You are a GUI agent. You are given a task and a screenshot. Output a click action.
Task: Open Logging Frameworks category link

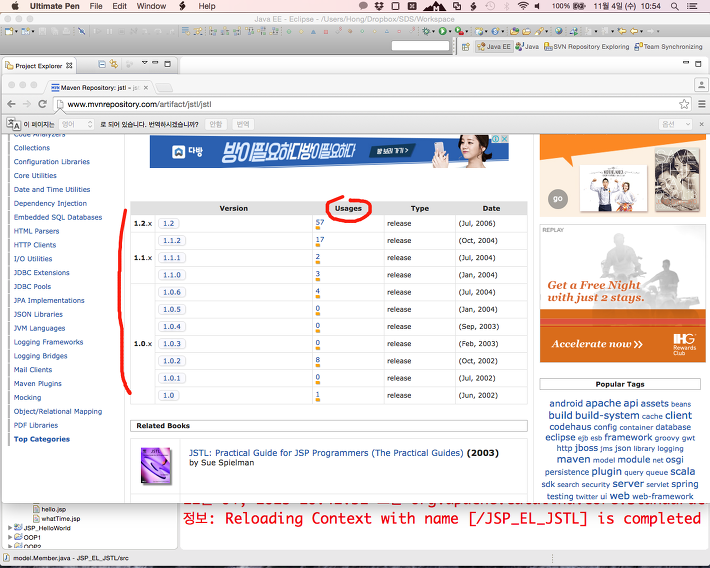coord(48,342)
